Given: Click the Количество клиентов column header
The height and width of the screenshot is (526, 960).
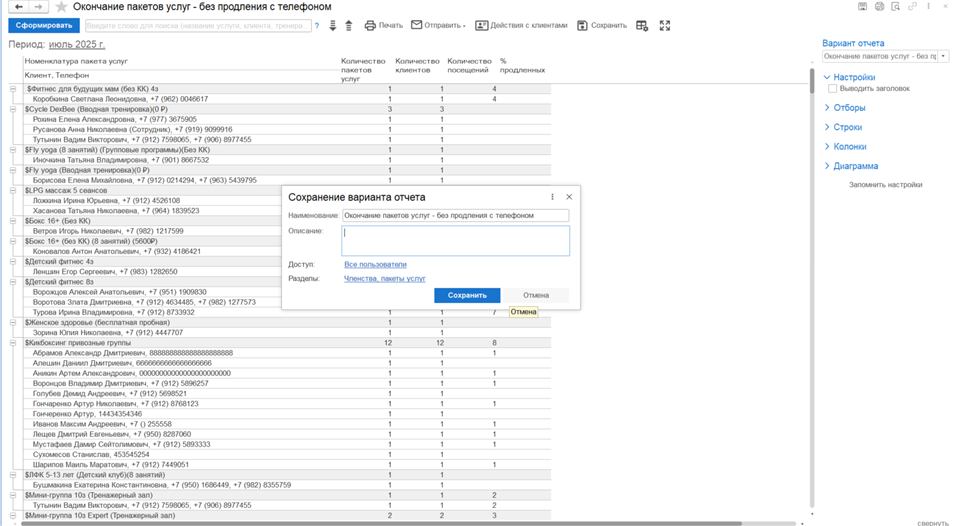Looking at the screenshot, I should tap(418, 66).
